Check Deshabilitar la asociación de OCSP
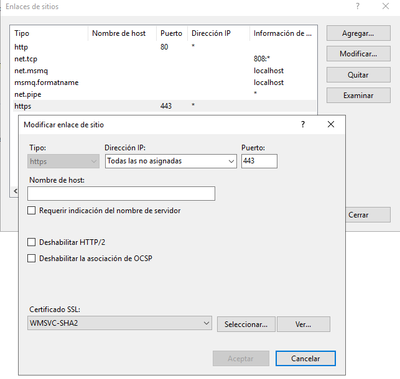Screen dimensions: 400x379 [31, 258]
